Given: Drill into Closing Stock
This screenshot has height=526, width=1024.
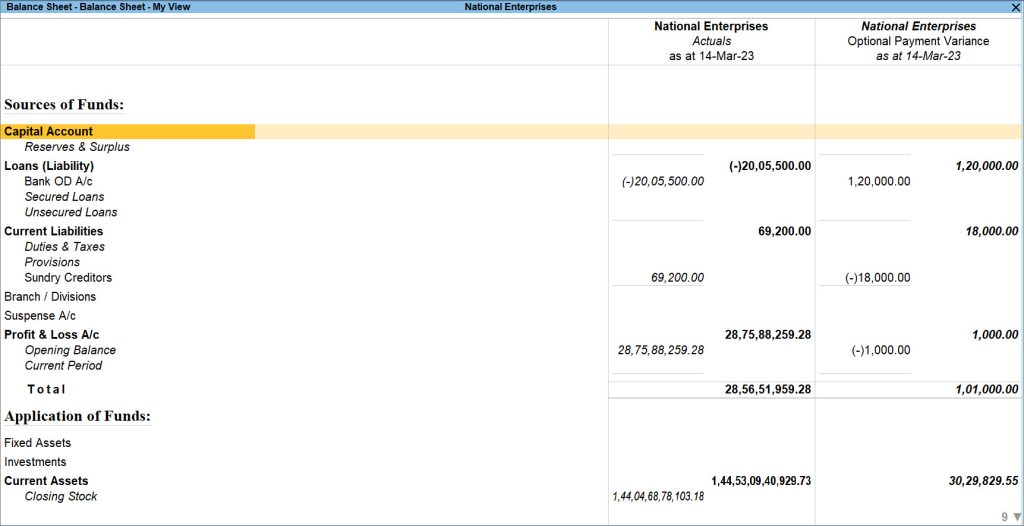Looking at the screenshot, I should click(x=61, y=497).
